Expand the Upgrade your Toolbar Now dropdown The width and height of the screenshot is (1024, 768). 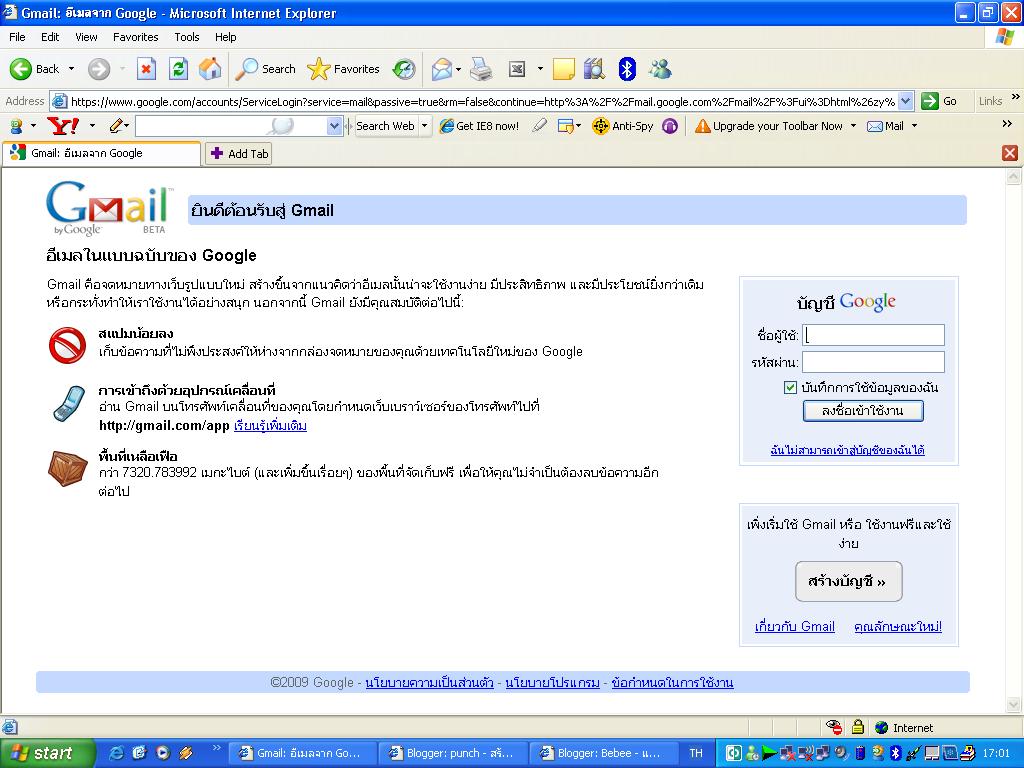853,125
